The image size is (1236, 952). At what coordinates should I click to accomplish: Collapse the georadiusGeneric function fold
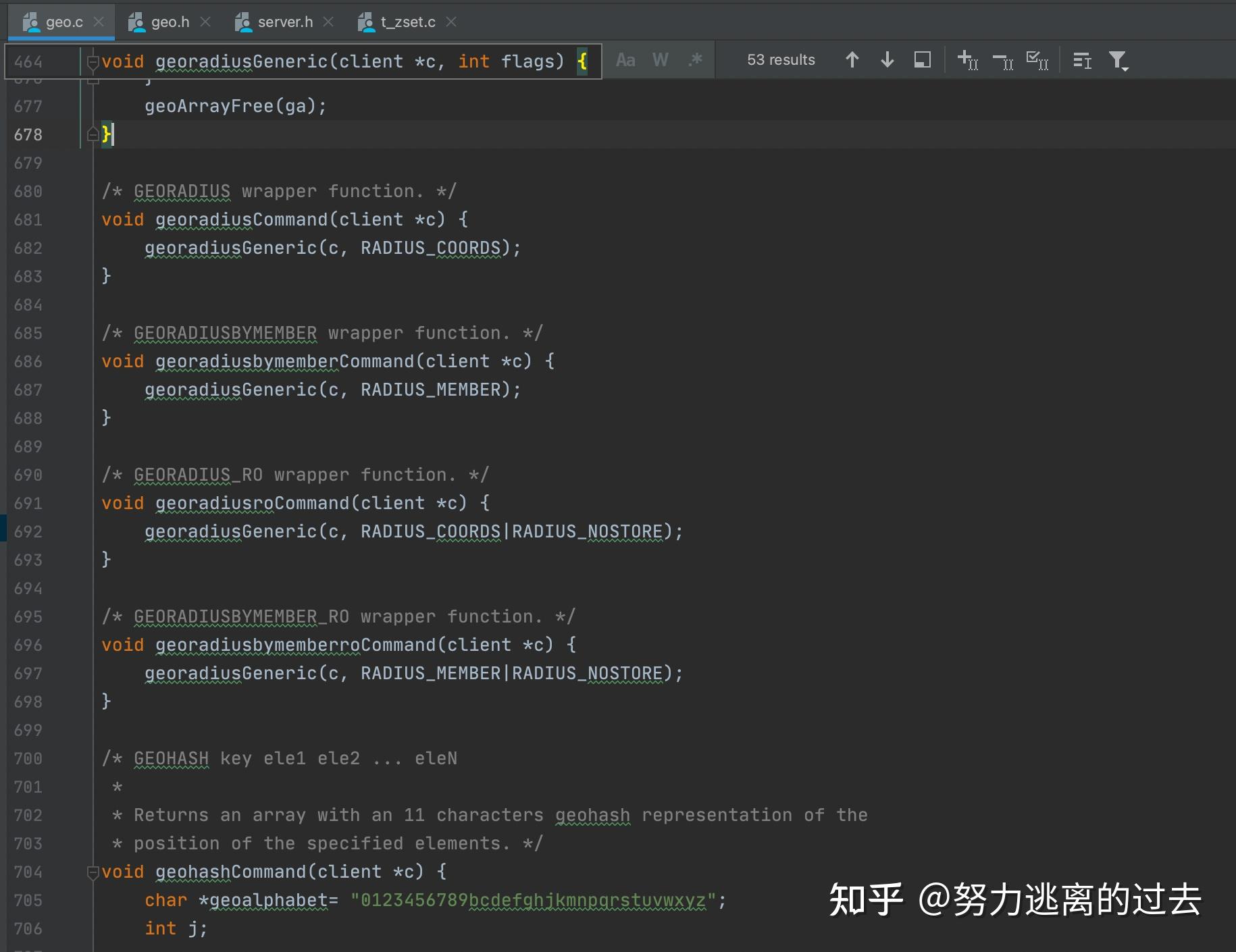tap(94, 61)
